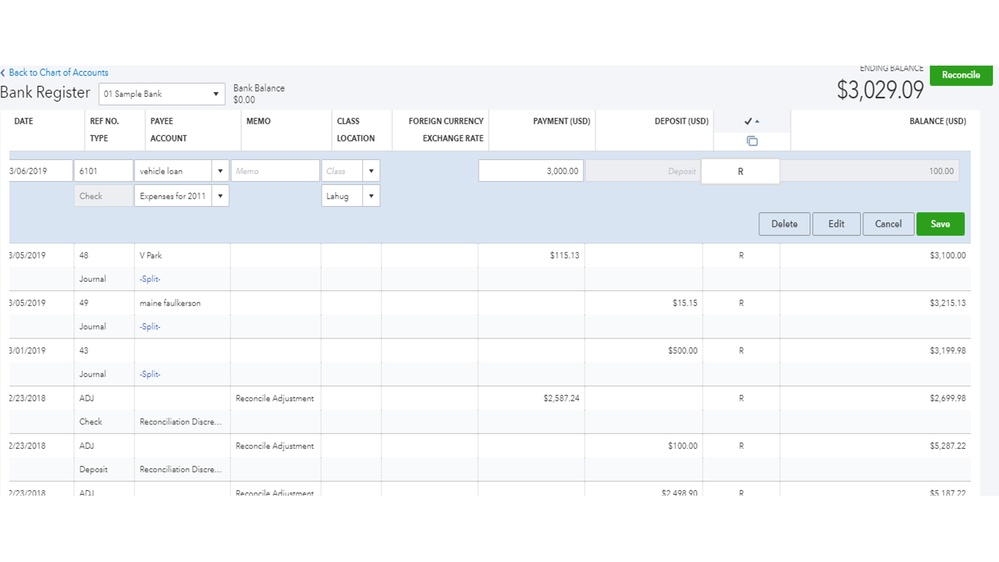Click the copy icon below the checkmark column
The image size is (999, 562).
[x=752, y=141]
